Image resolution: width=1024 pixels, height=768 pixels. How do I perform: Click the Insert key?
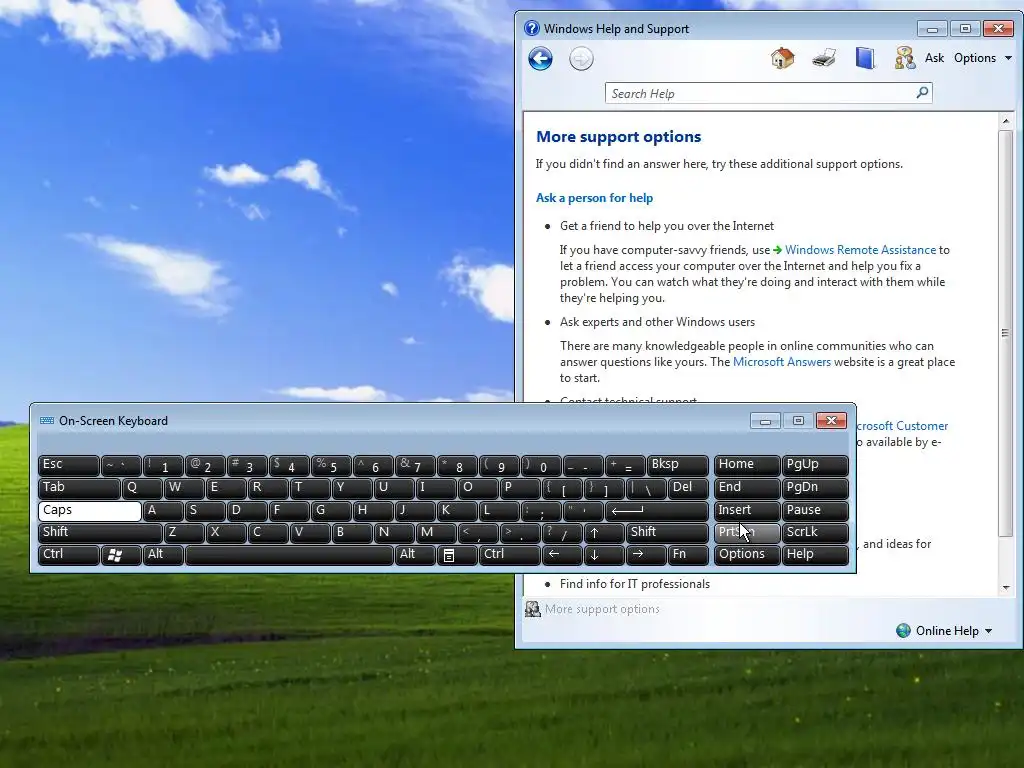[x=746, y=511]
